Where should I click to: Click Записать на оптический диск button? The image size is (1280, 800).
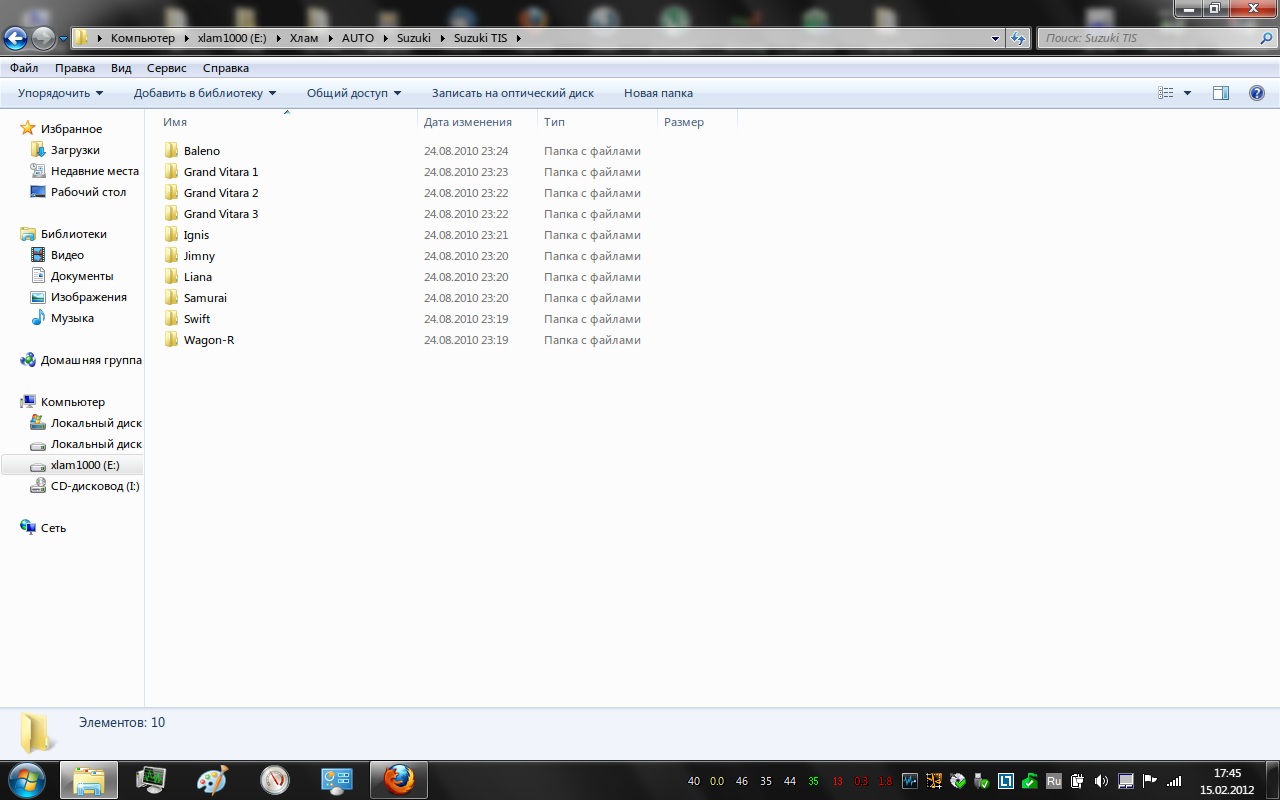512,93
